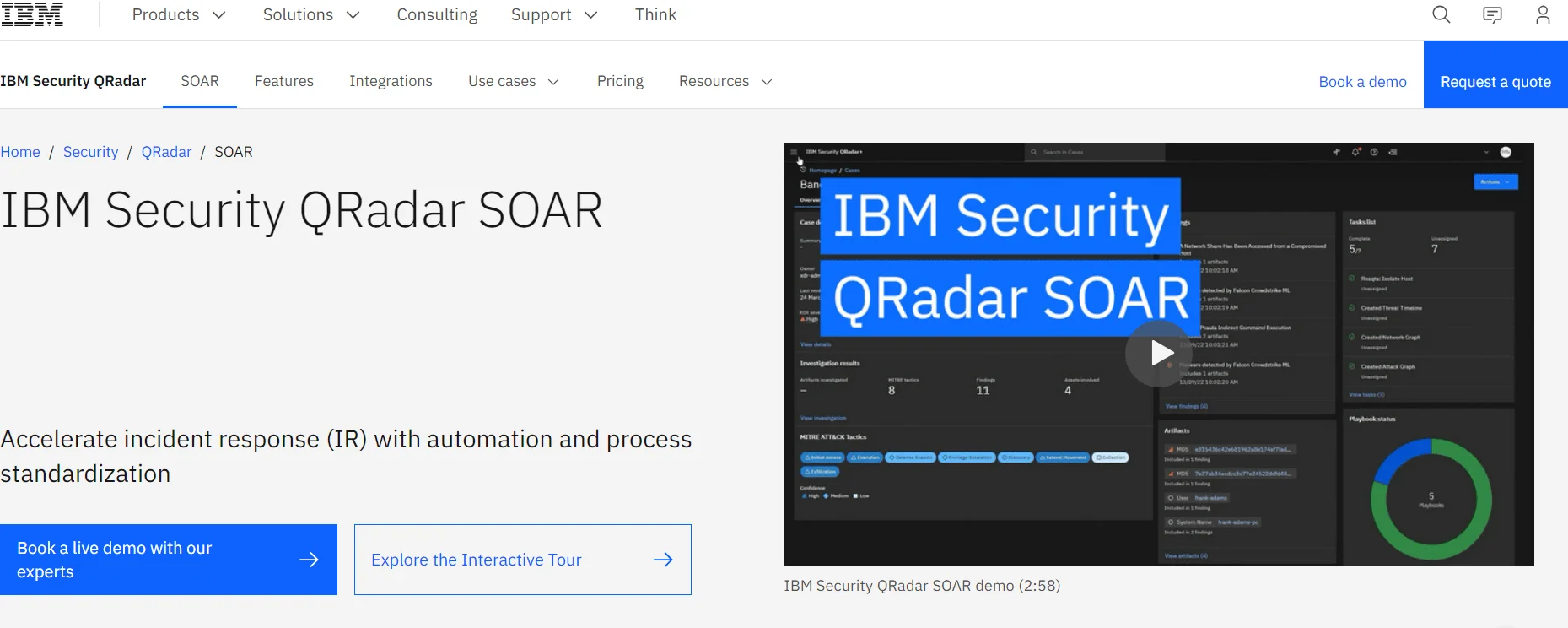The image size is (1568, 628).
Task: Expand the Support menu
Action: (x=554, y=14)
